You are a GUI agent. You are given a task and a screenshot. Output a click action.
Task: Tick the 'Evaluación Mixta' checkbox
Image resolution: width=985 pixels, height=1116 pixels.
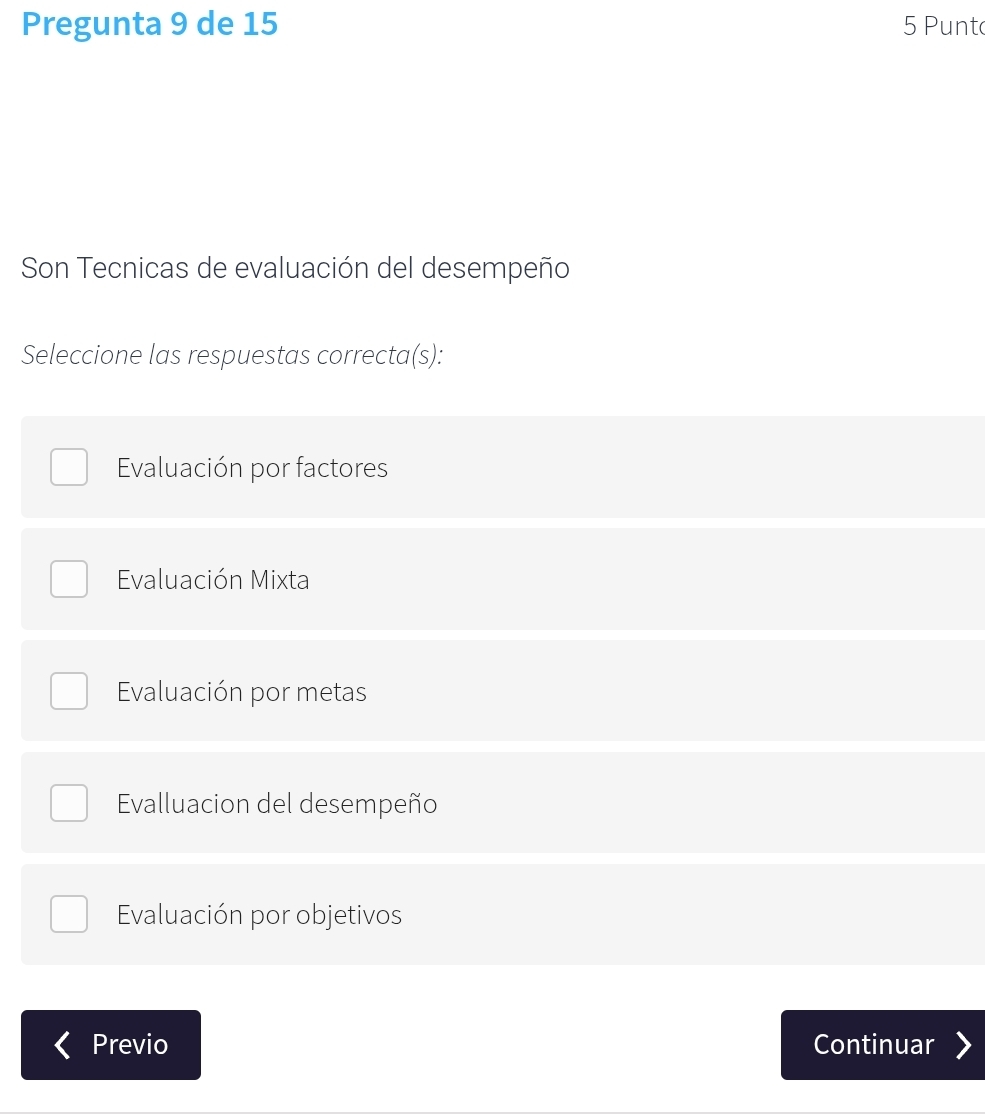pyautogui.click(x=69, y=580)
